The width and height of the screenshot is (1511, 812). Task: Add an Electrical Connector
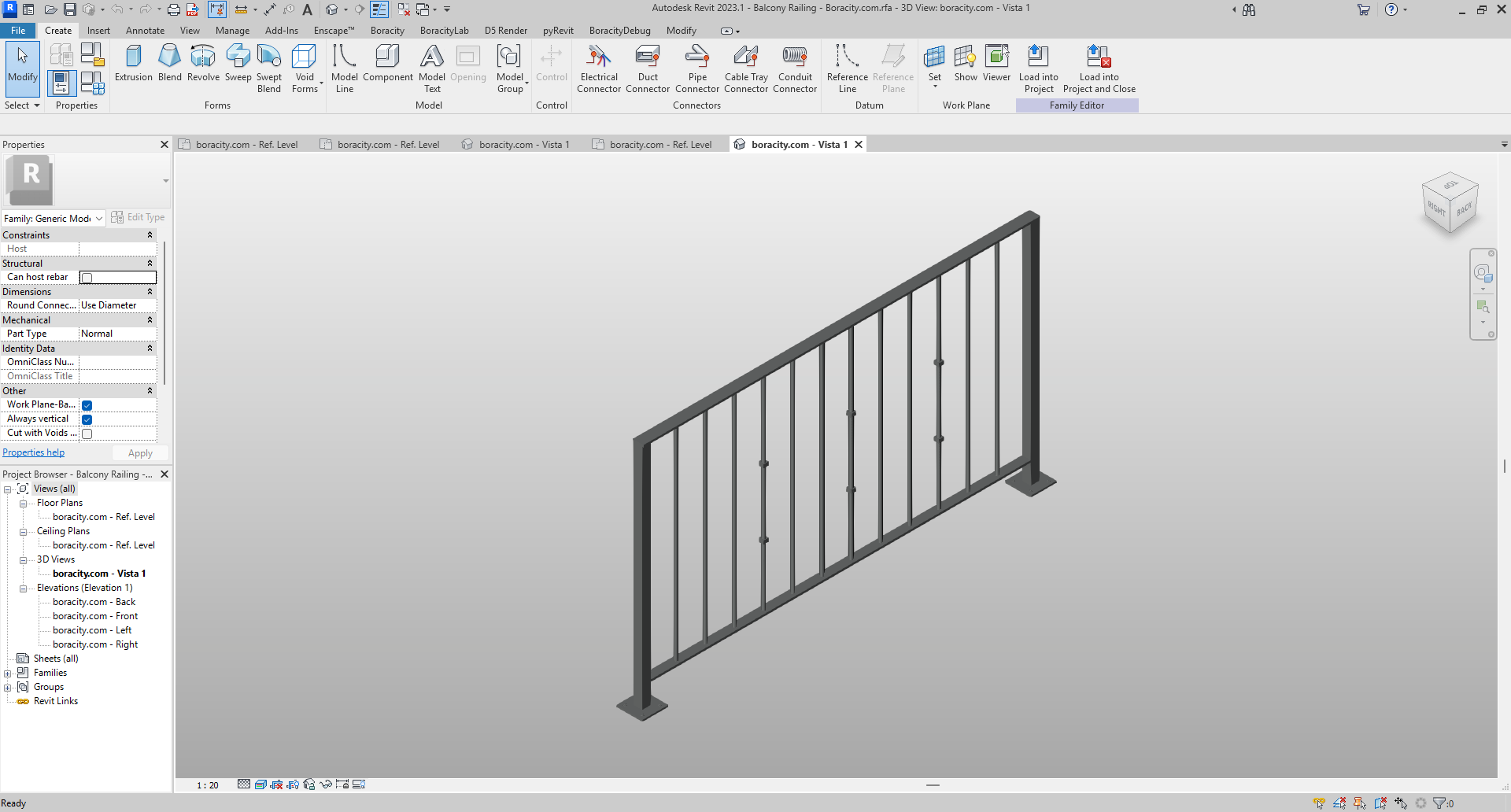pyautogui.click(x=599, y=68)
